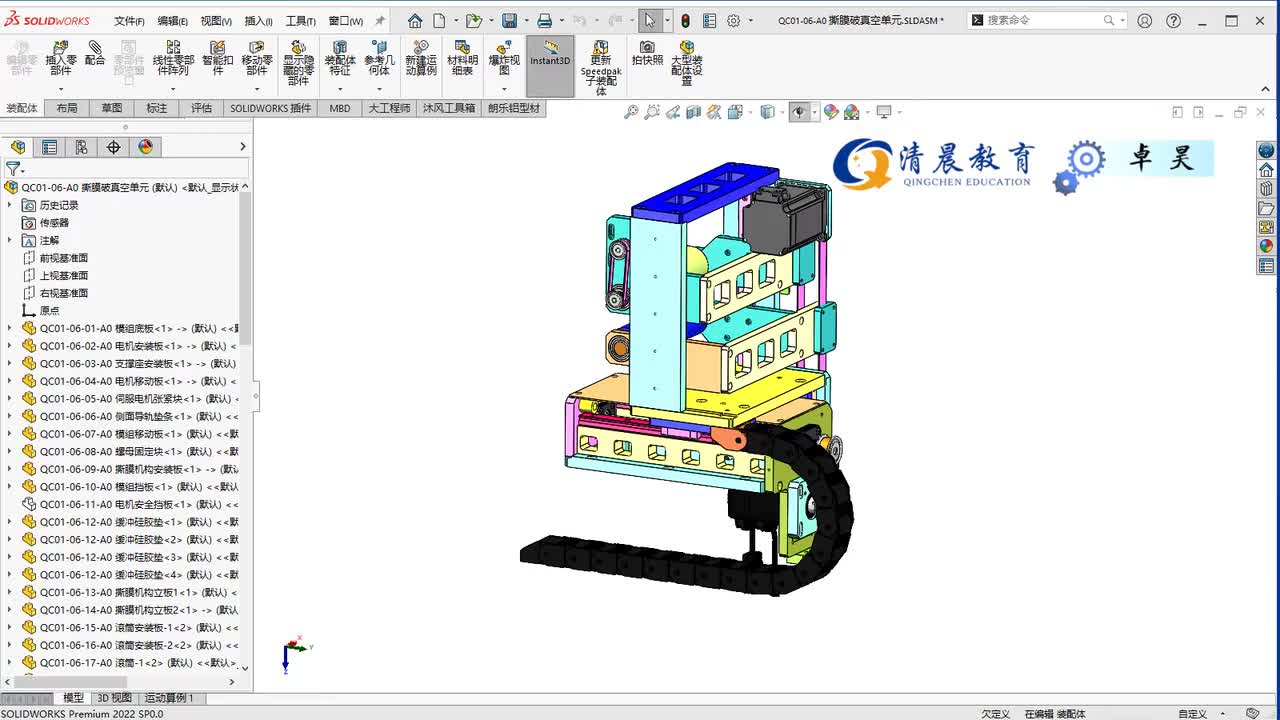Open dropdown arrow under 插入零部件

point(61,89)
